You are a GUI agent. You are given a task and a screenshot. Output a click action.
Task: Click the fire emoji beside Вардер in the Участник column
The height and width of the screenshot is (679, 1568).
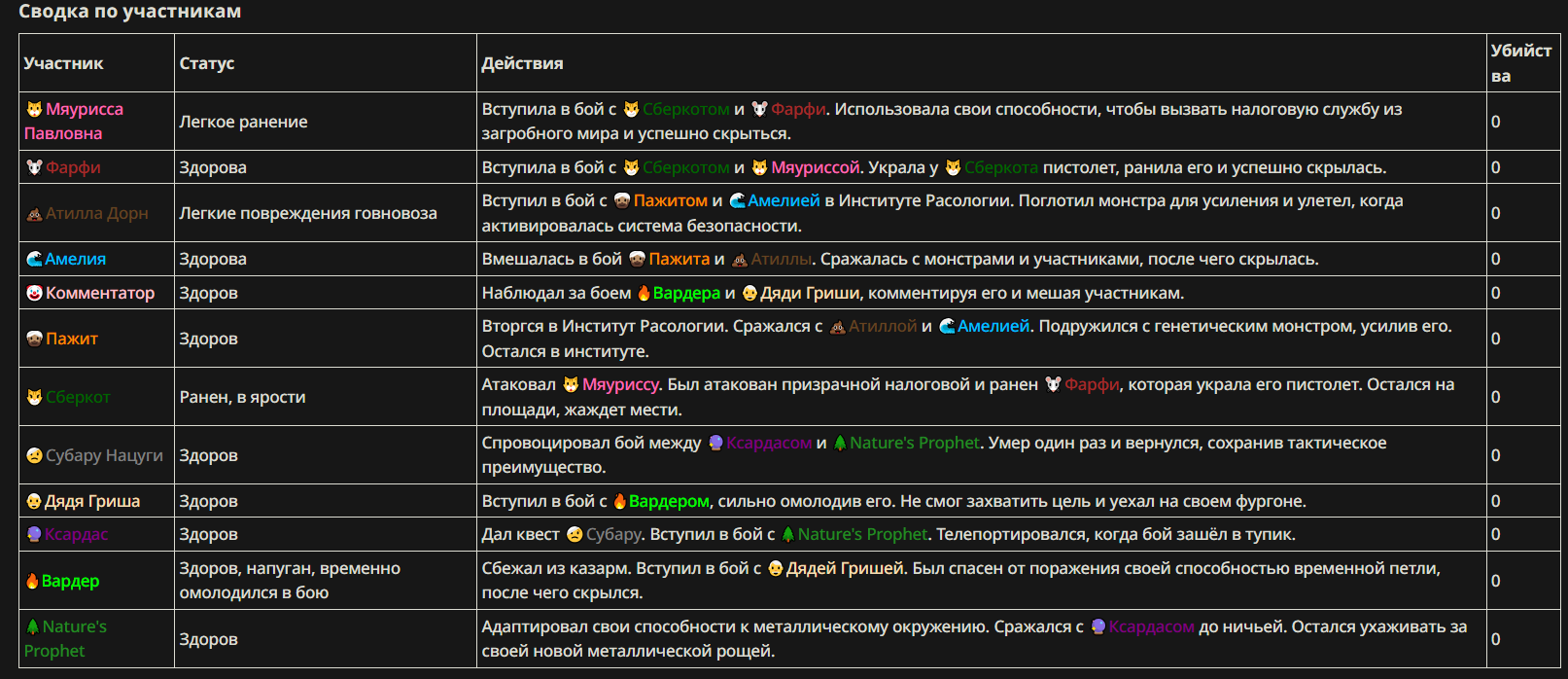point(33,581)
